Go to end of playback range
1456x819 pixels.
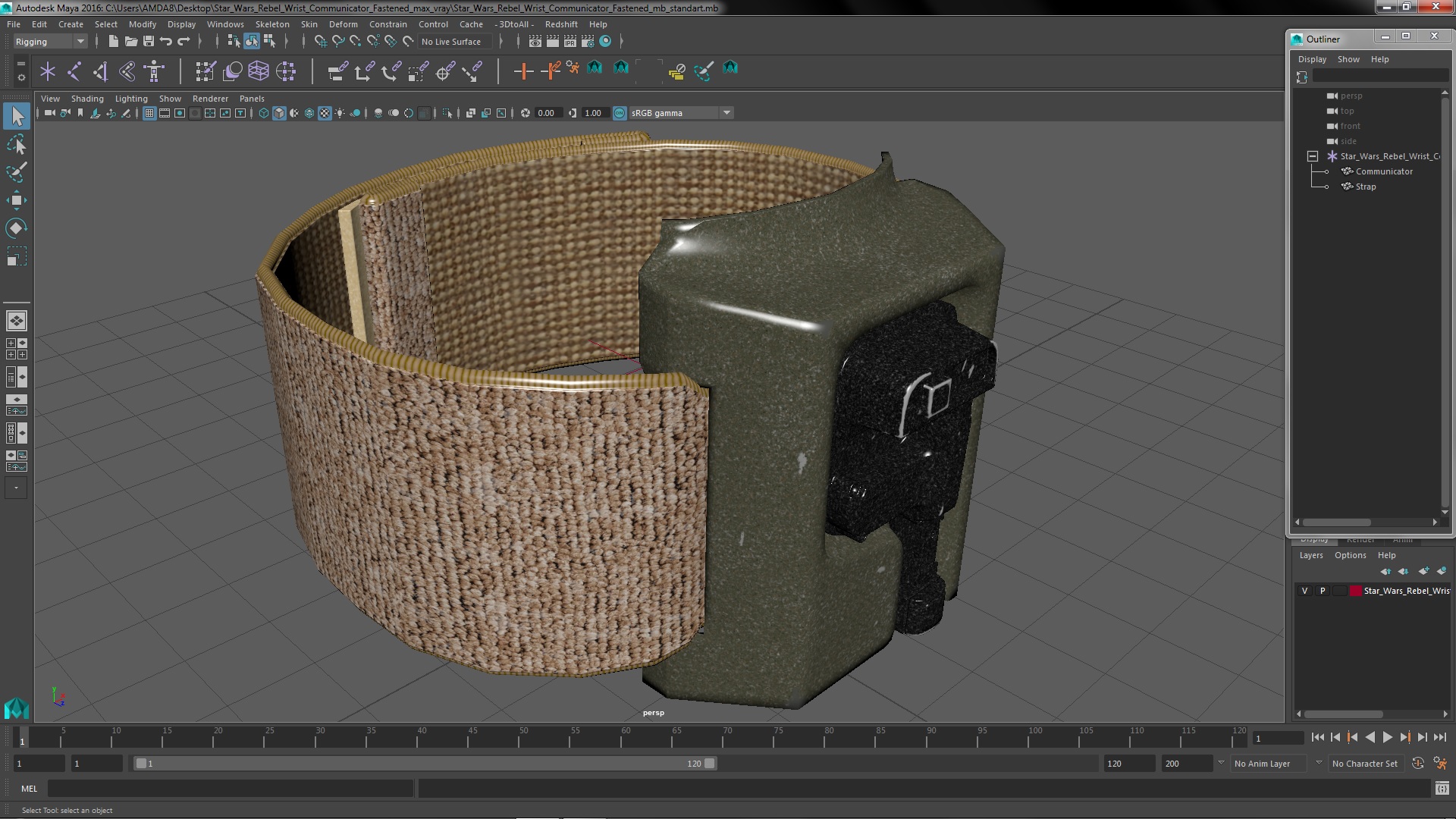tap(1439, 737)
